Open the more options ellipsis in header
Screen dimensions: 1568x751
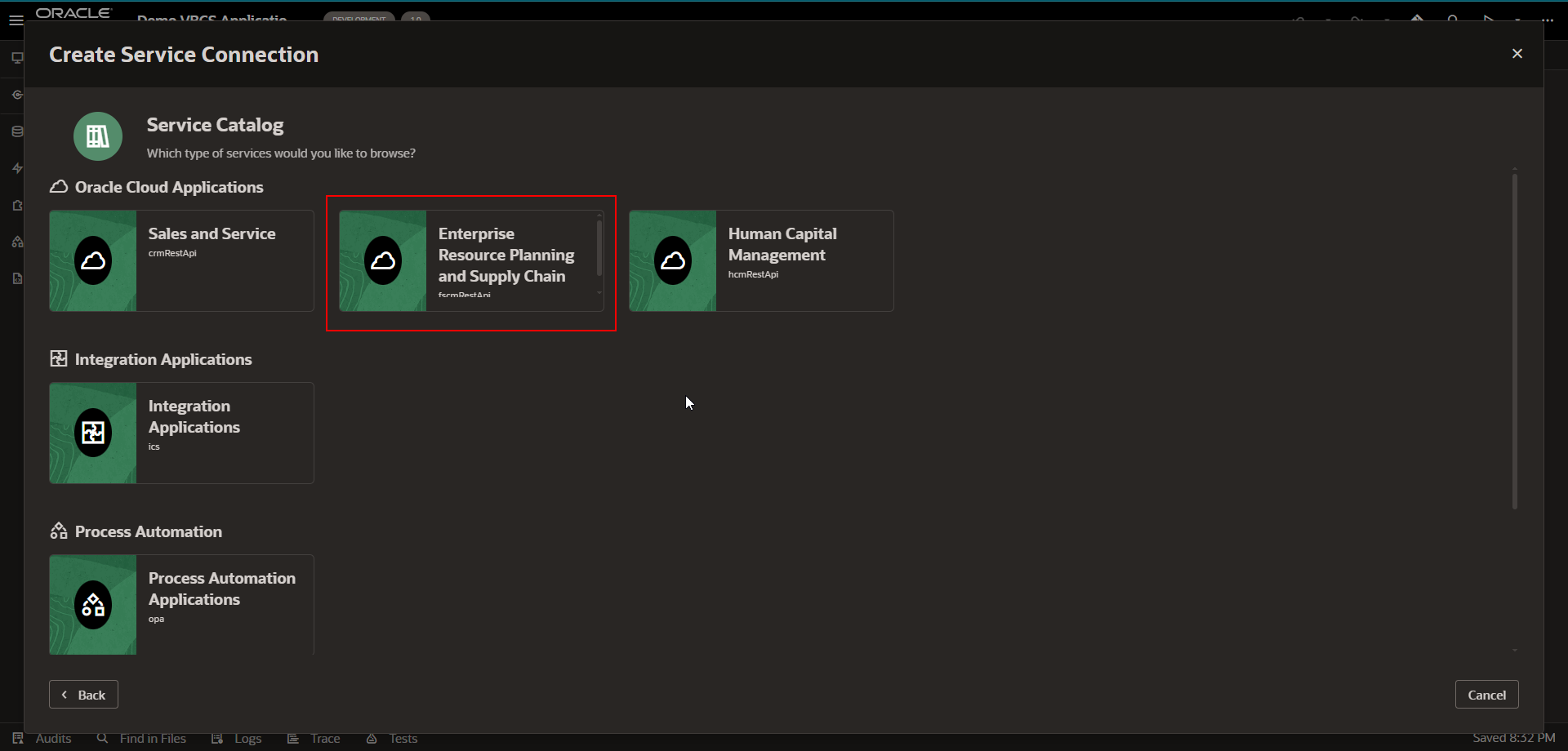point(1547,20)
